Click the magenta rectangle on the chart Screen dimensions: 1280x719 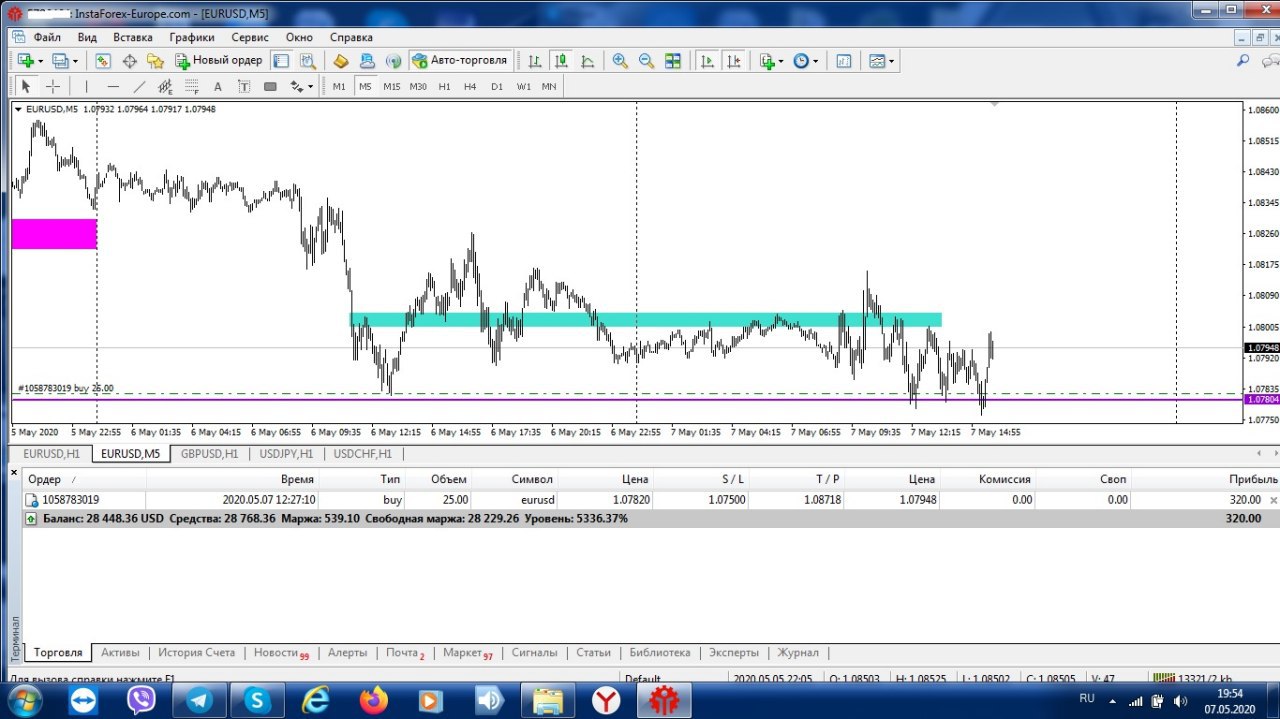[x=54, y=234]
